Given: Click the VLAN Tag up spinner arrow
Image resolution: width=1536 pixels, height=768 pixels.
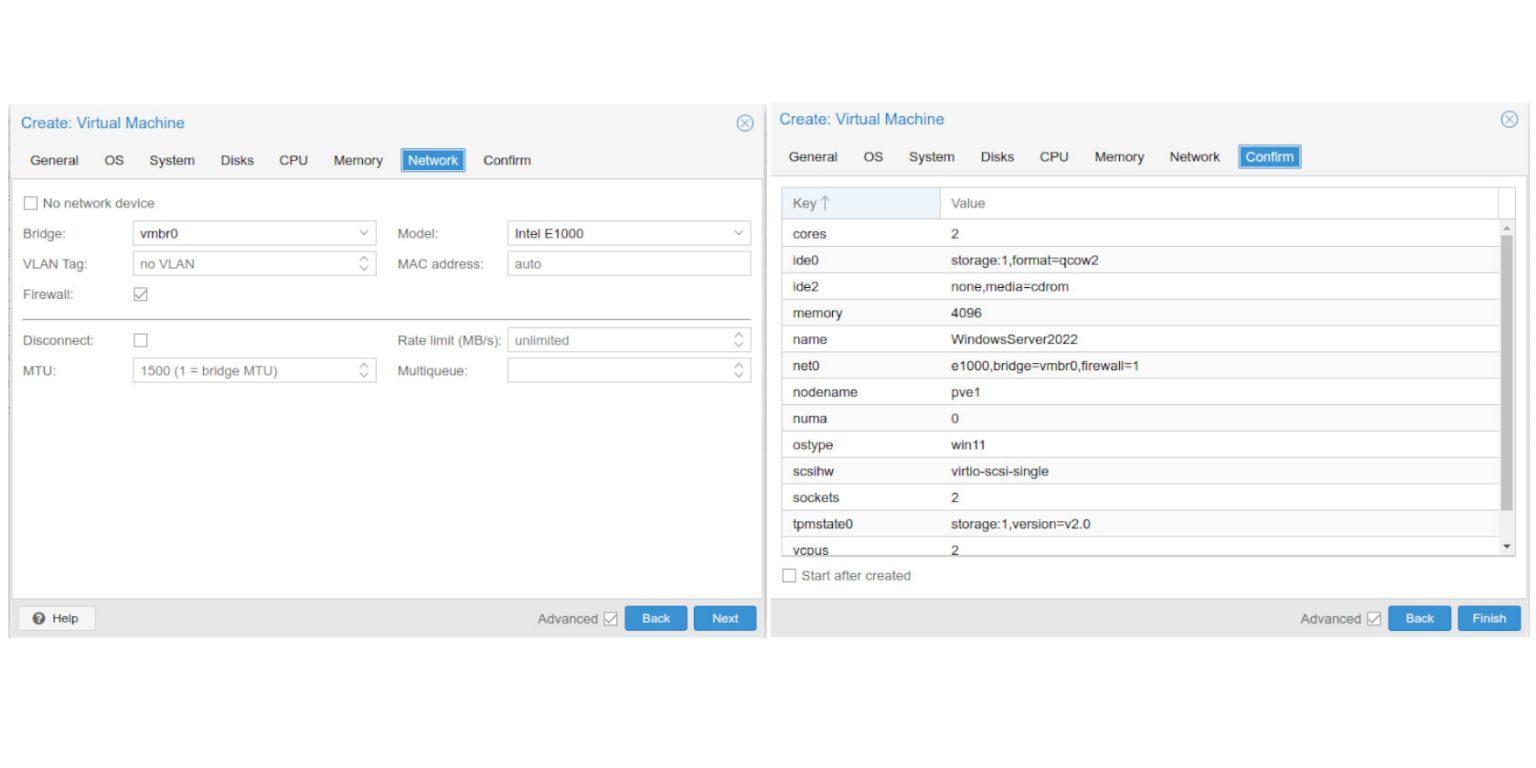Looking at the screenshot, I should (x=365, y=259).
